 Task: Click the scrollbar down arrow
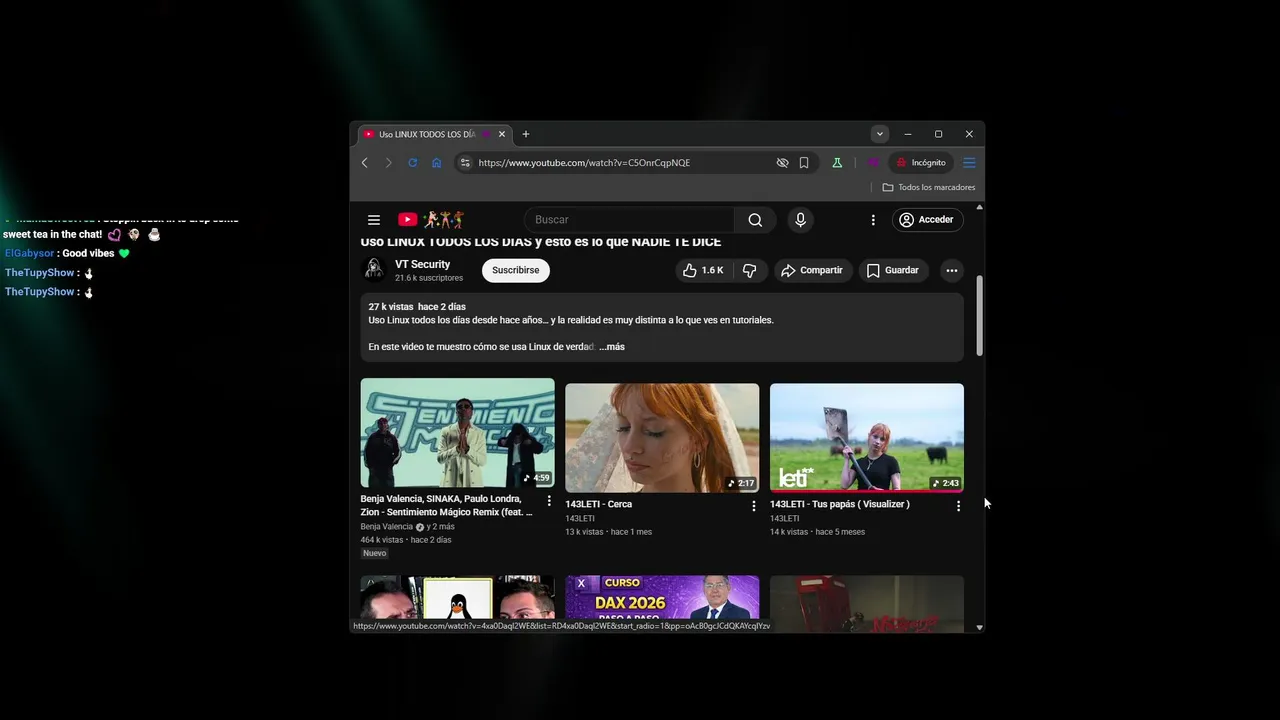[980, 628]
